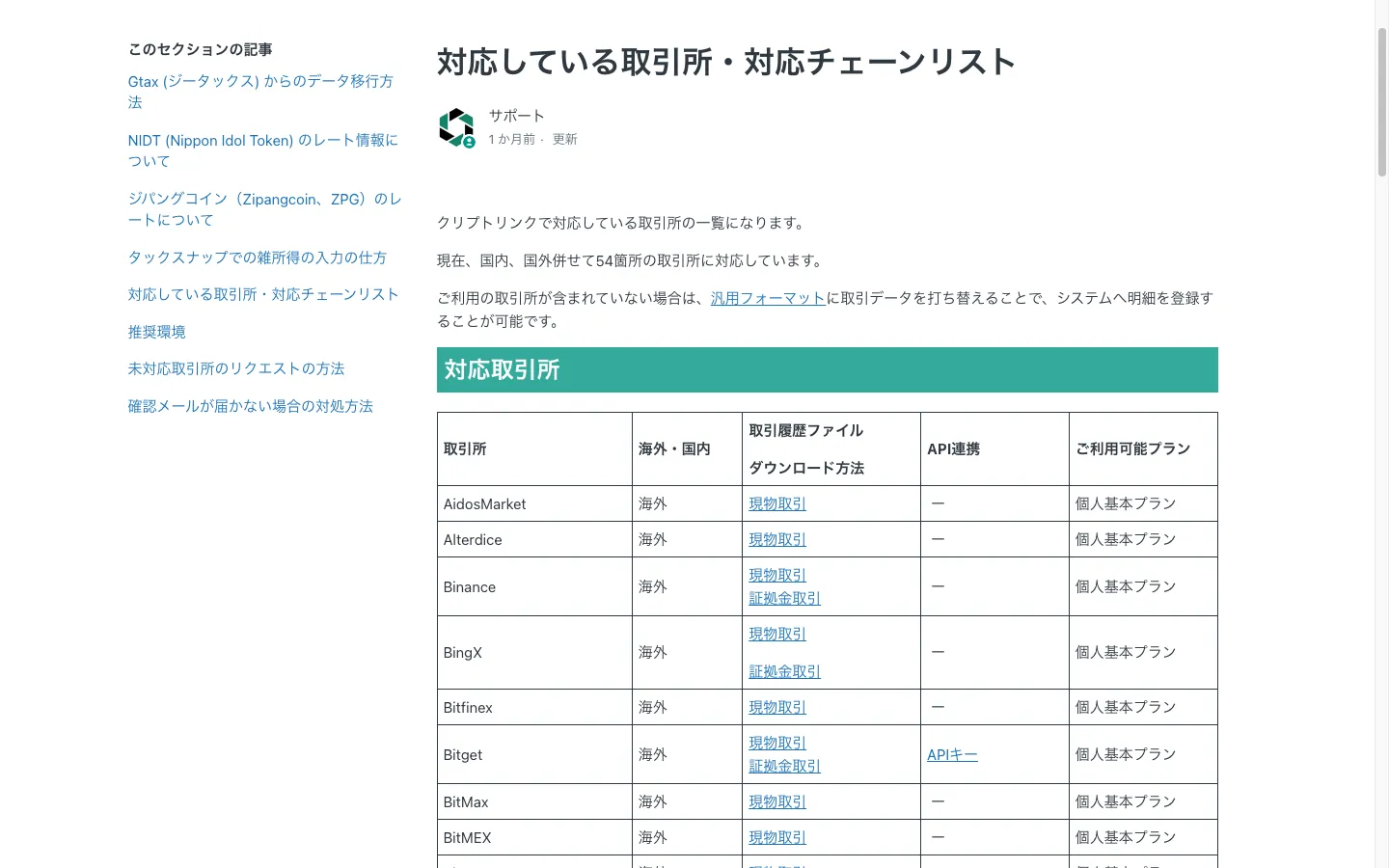Open Binance 証拠金取引 download link

pyautogui.click(x=785, y=598)
